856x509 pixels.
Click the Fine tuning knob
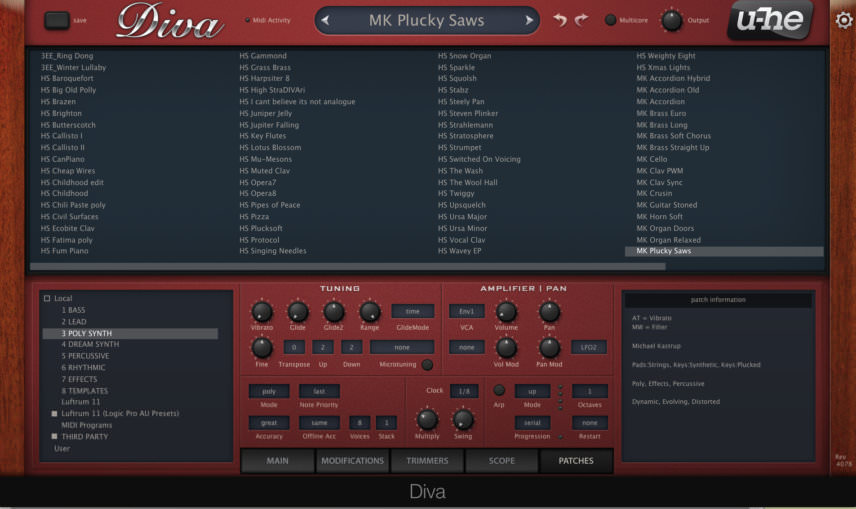261,348
